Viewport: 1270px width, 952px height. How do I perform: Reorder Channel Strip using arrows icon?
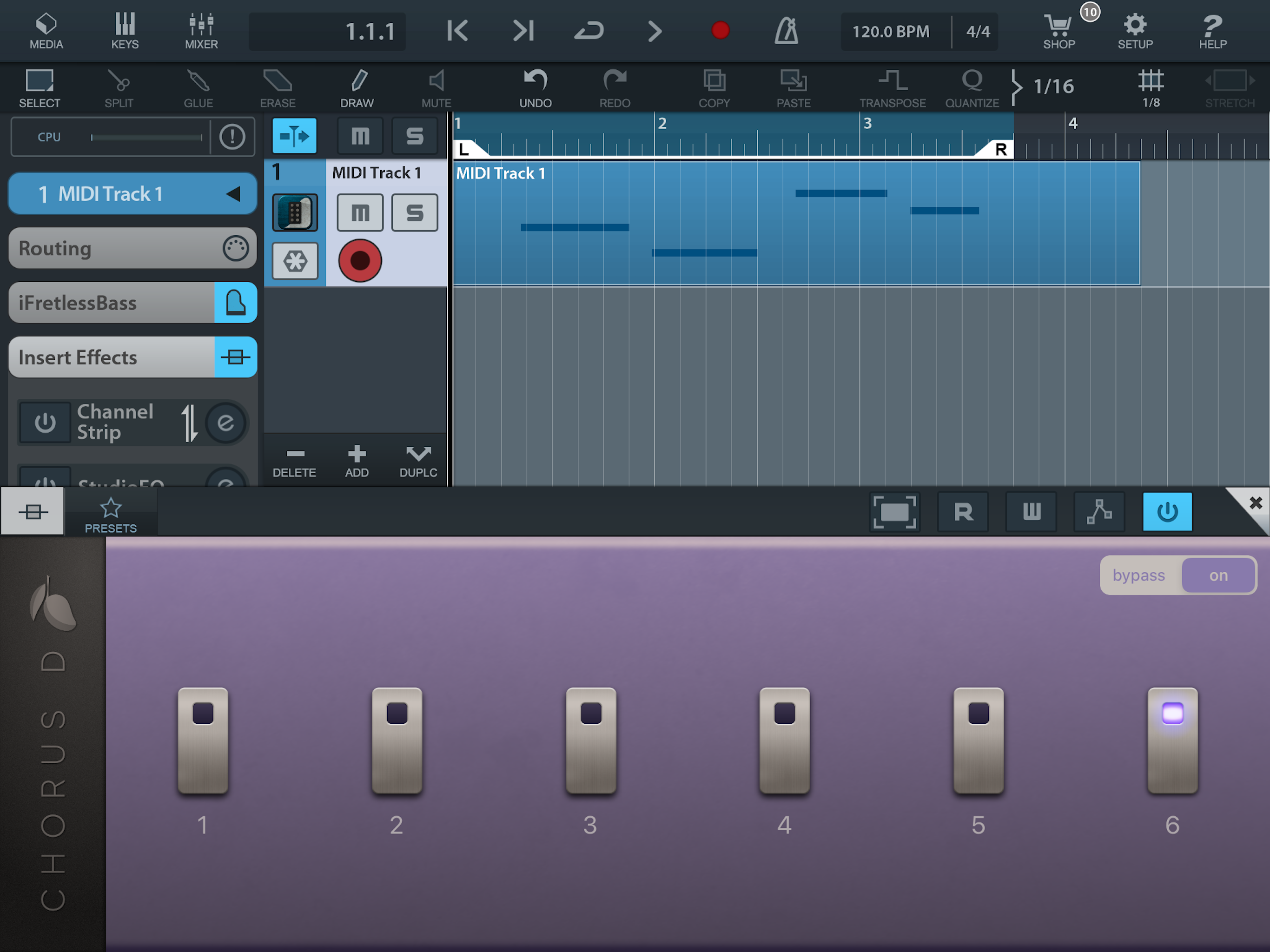point(190,423)
